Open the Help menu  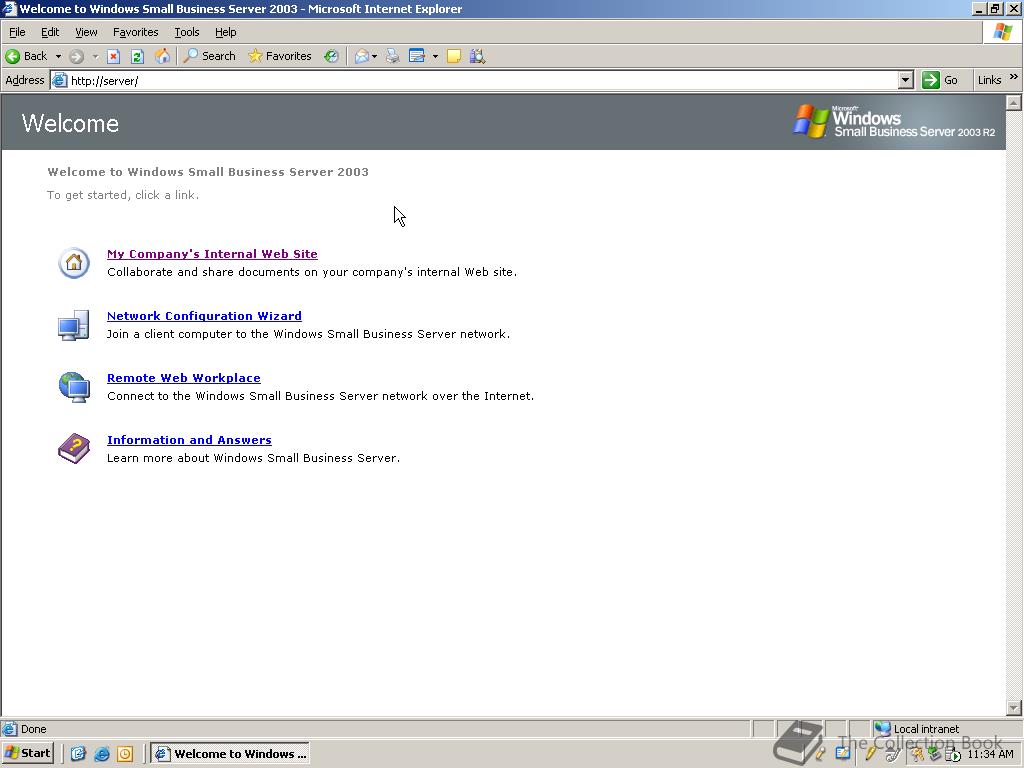tap(225, 32)
